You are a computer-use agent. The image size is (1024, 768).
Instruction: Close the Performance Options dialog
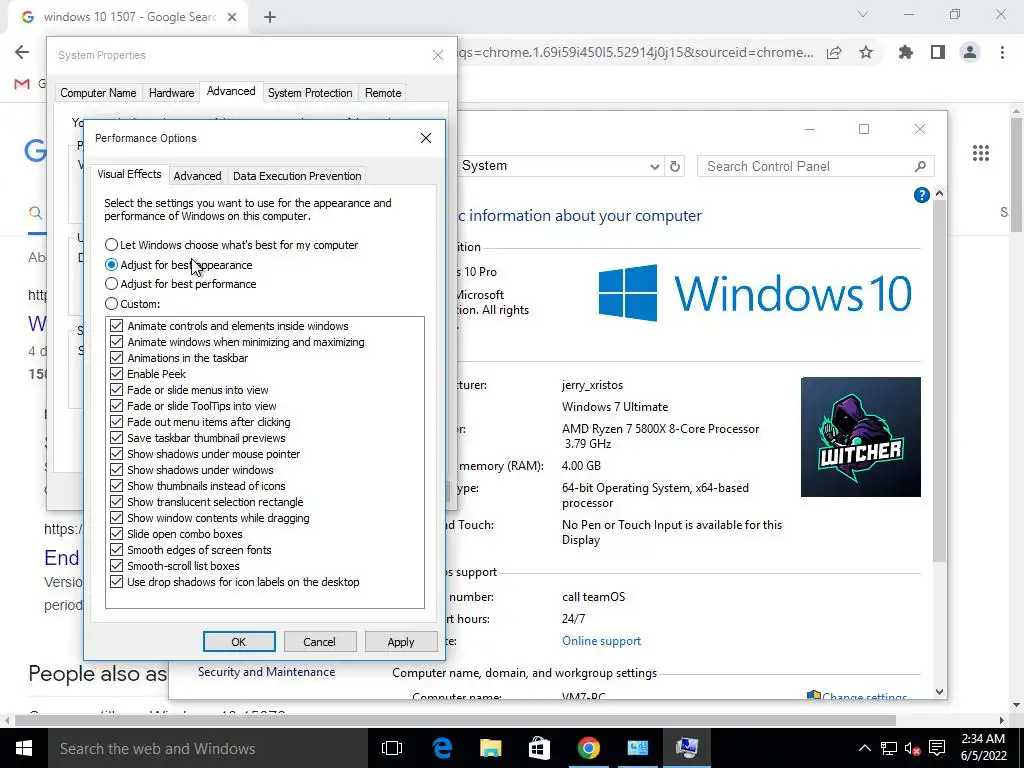tap(426, 138)
